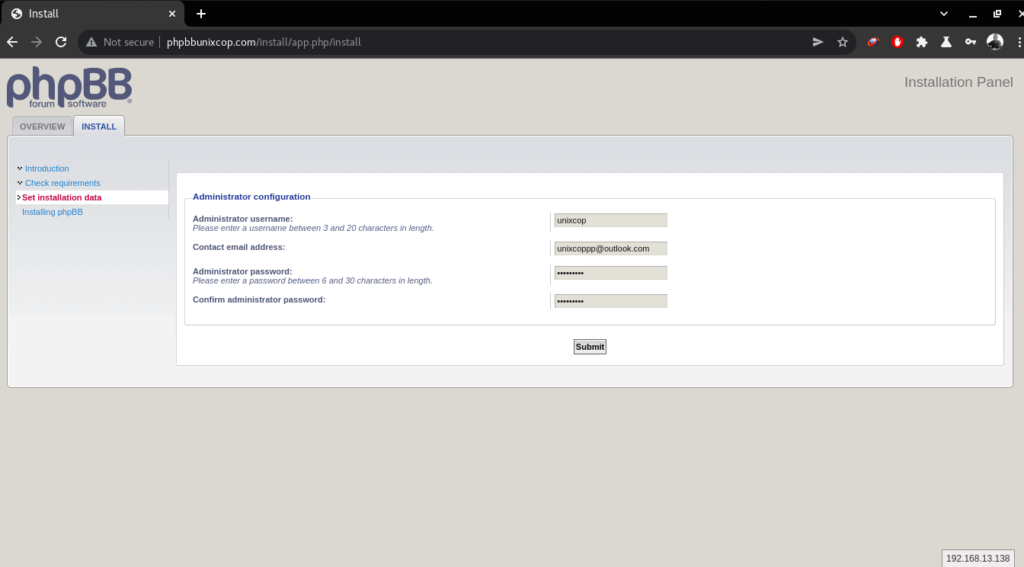Open the Check requirements step
The width and height of the screenshot is (1024, 567).
(63, 183)
